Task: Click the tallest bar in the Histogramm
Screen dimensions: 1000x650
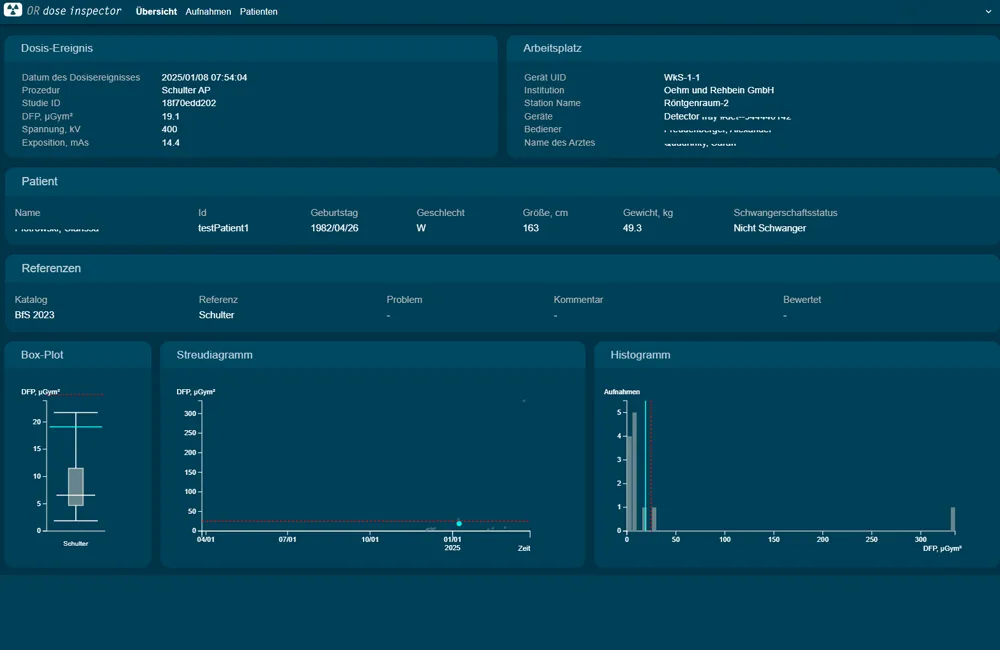Action: pos(634,470)
